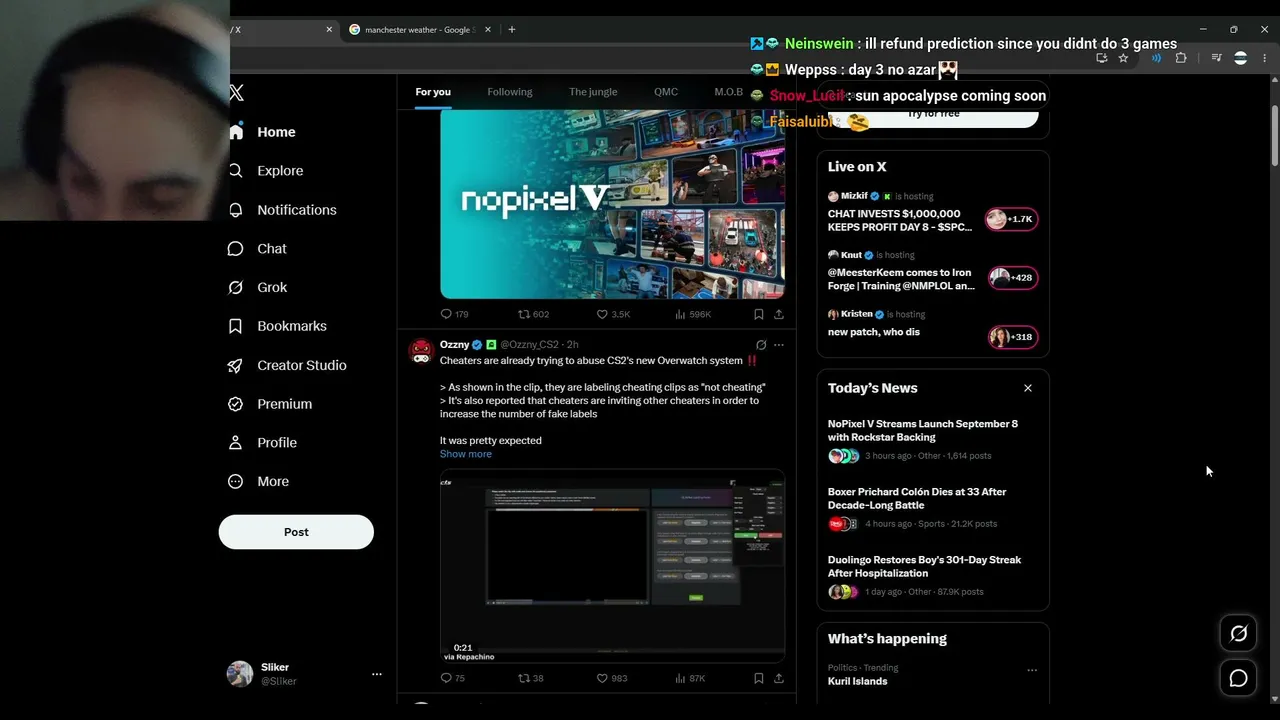
Task: Click the page vertical scrollbar
Action: click(1275, 135)
